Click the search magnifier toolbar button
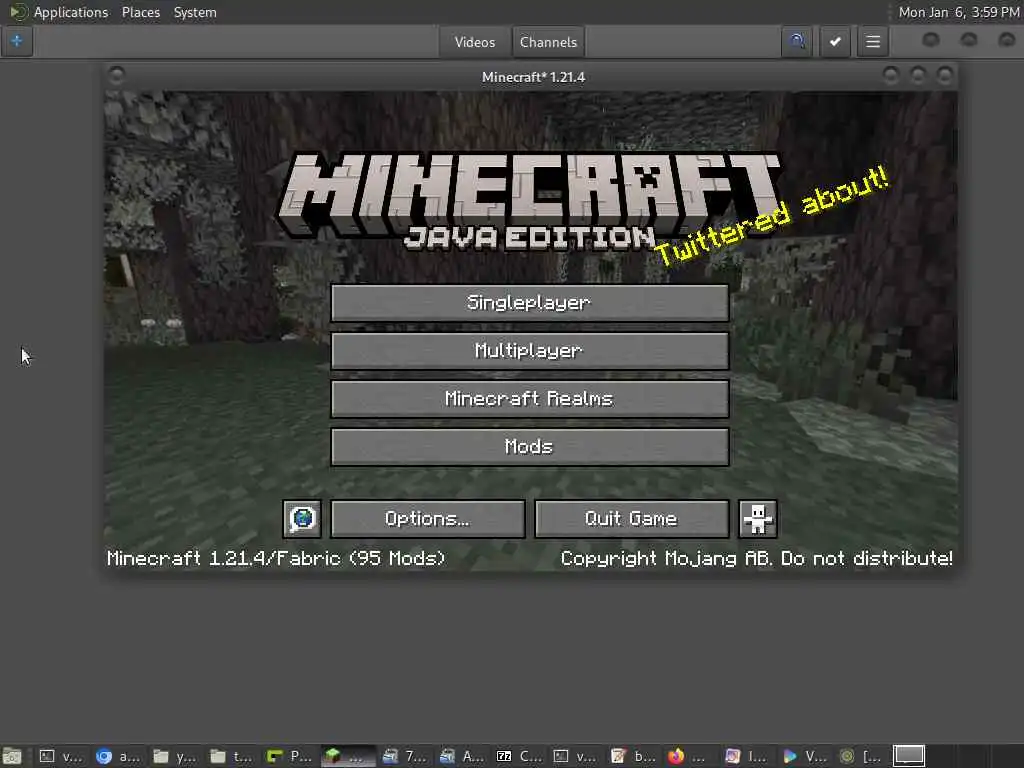 click(x=797, y=42)
